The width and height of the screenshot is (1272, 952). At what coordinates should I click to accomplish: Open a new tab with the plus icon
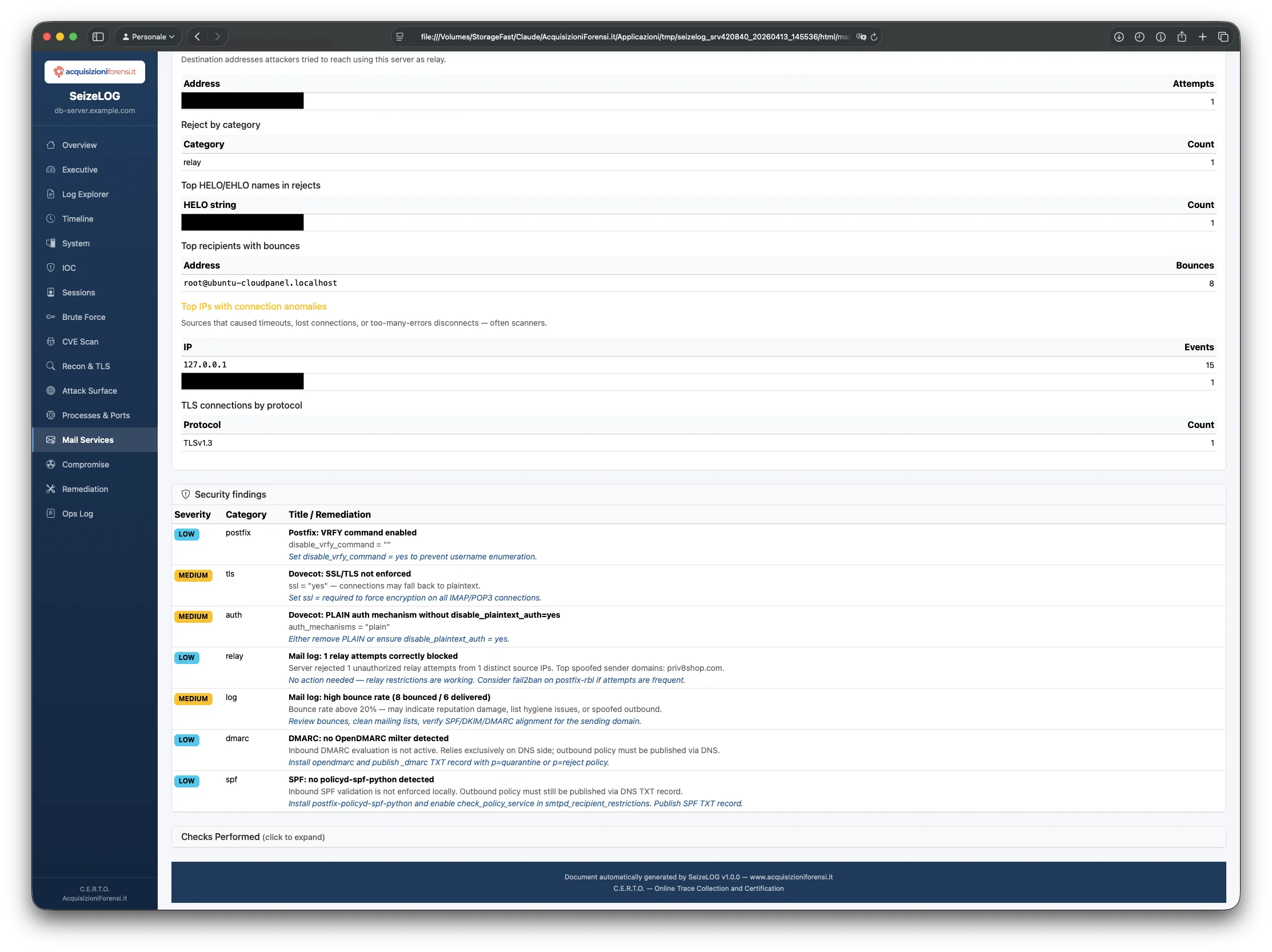[1202, 36]
